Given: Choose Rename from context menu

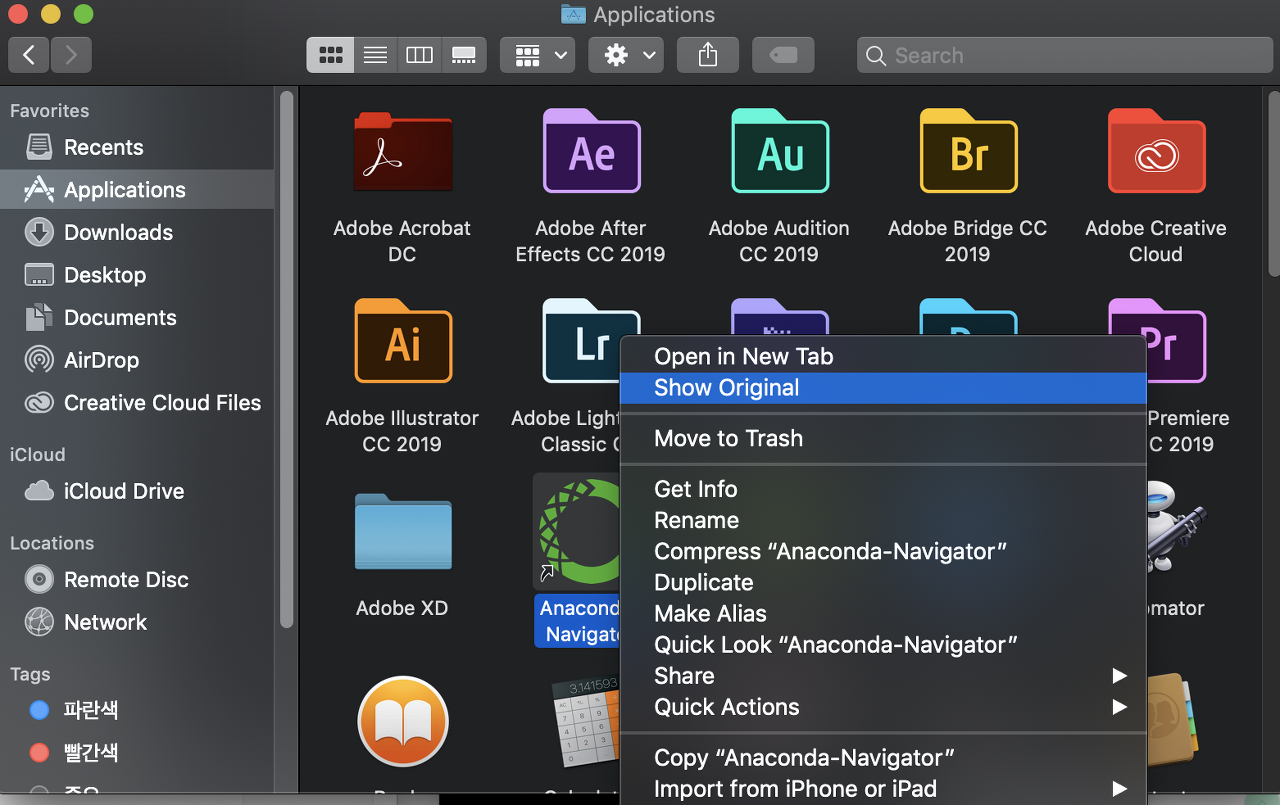Looking at the screenshot, I should coord(883,520).
